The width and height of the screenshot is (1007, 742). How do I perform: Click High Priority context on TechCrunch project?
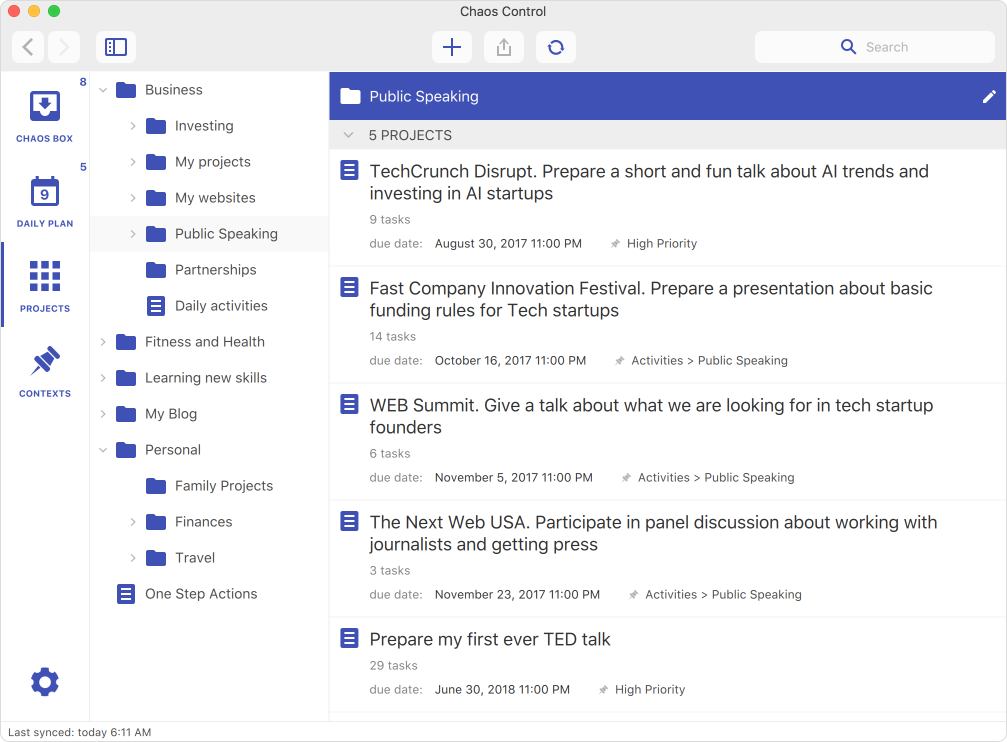[x=661, y=243]
